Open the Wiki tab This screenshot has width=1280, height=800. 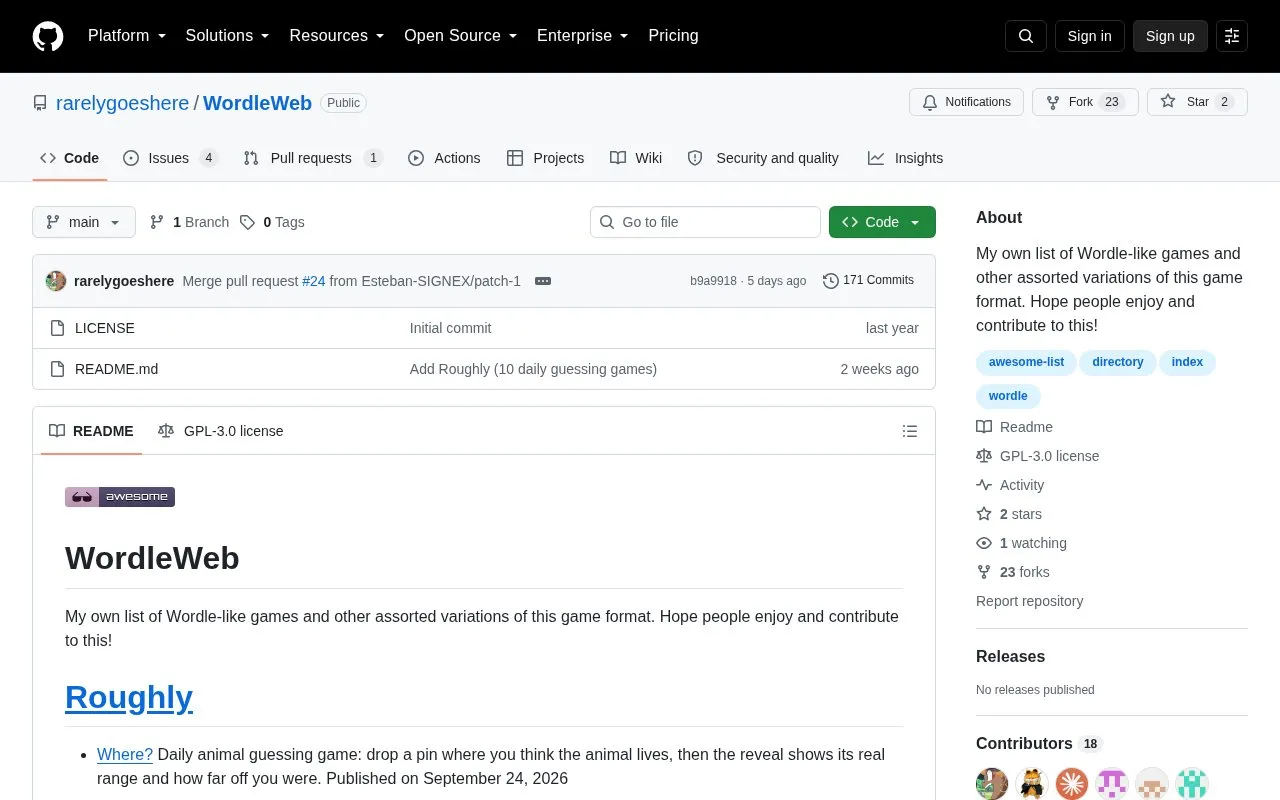click(636, 158)
